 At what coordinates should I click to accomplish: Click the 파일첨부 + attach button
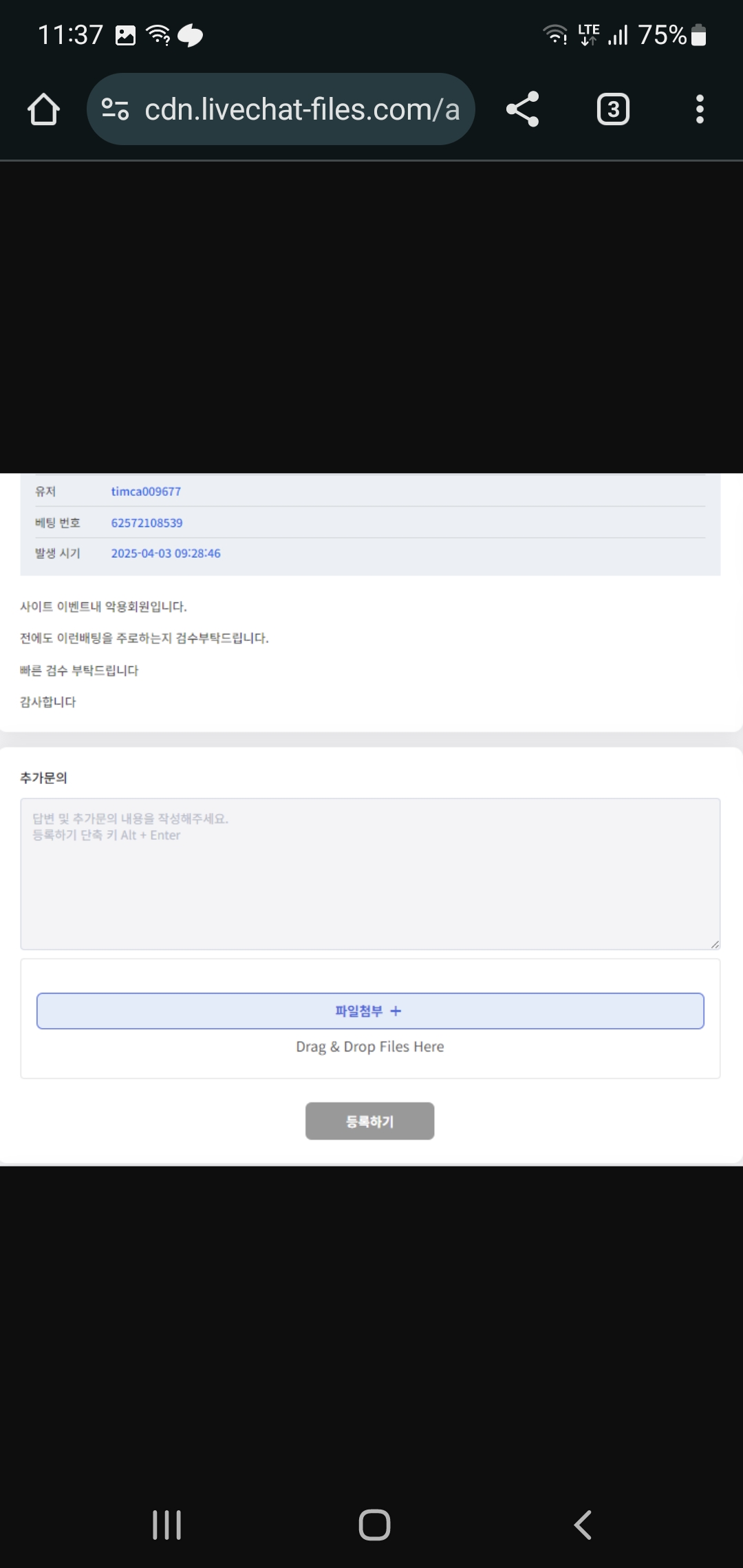pos(370,1011)
